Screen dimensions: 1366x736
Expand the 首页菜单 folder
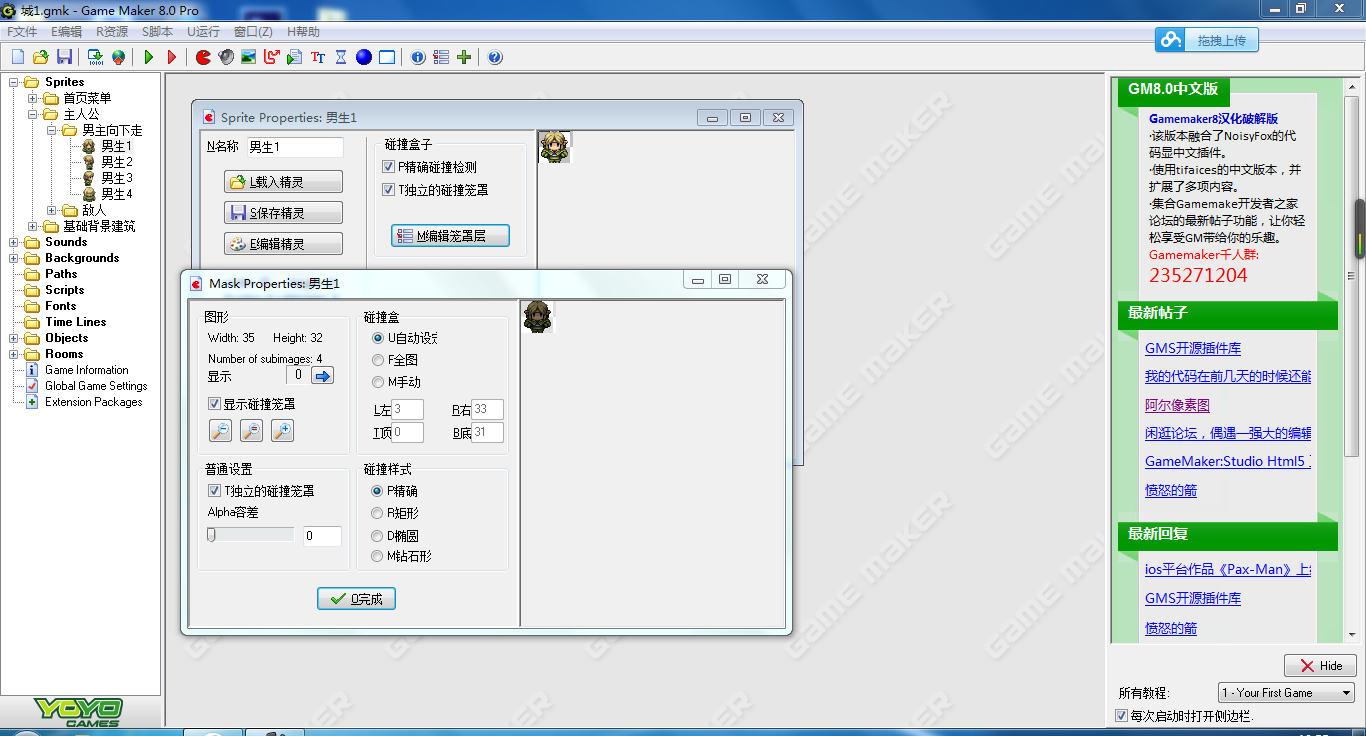click(x=32, y=98)
